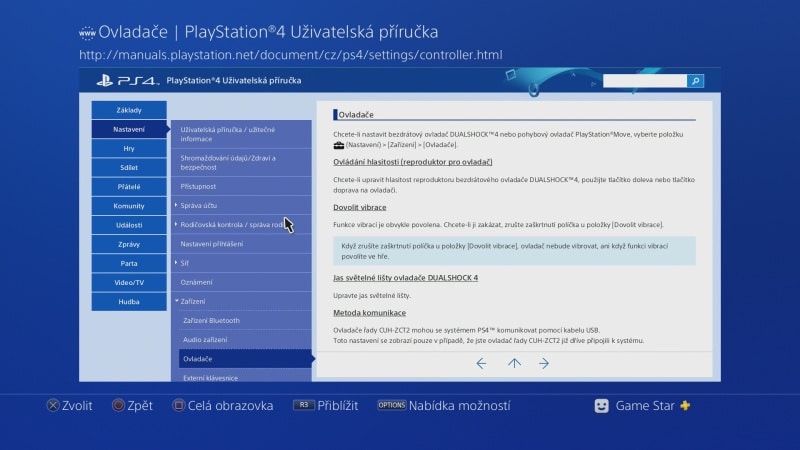Open Audio zařízení page
This screenshot has width=800, height=450.
tap(245, 339)
